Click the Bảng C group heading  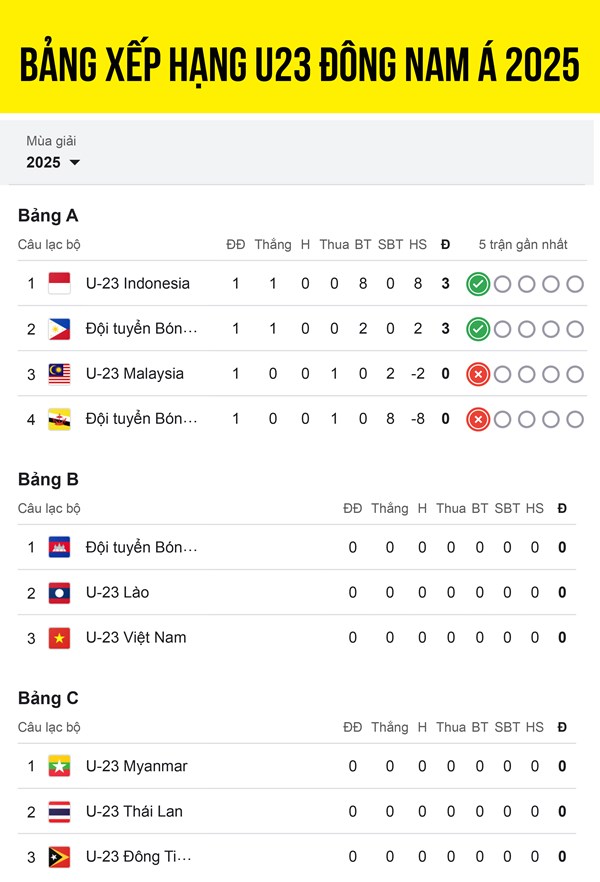pyautogui.click(x=48, y=698)
